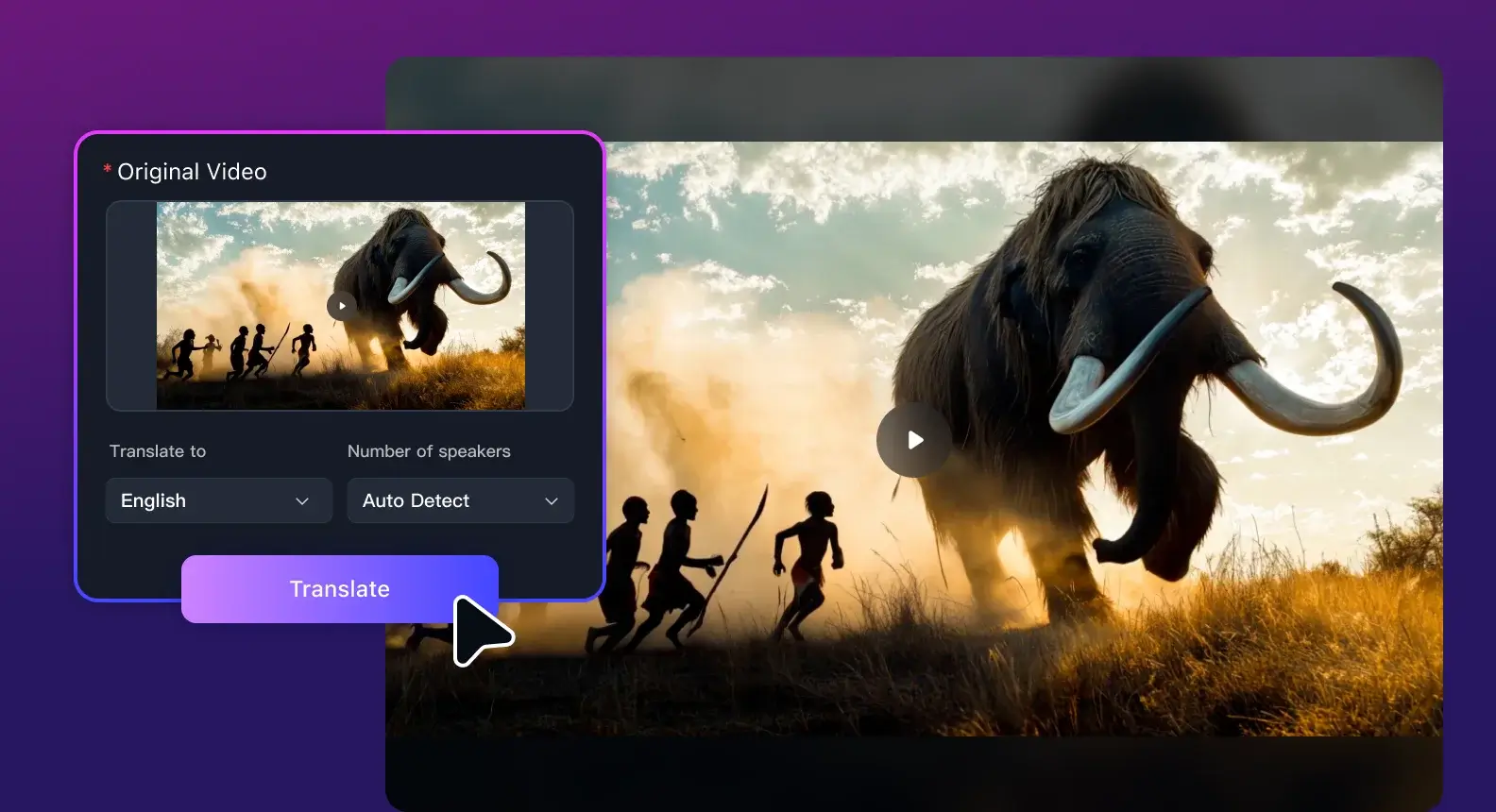Viewport: 1496px width, 812px height.
Task: Expand the Number of speakers dropdown
Action: pos(460,500)
